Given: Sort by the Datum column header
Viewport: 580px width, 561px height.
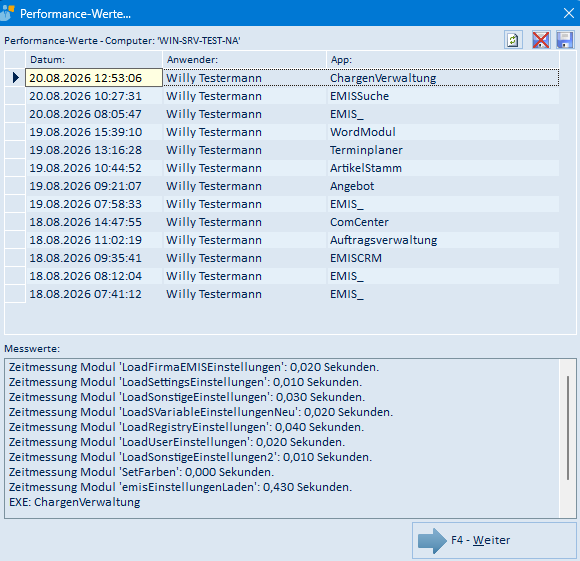Looking at the screenshot, I should point(94,60).
